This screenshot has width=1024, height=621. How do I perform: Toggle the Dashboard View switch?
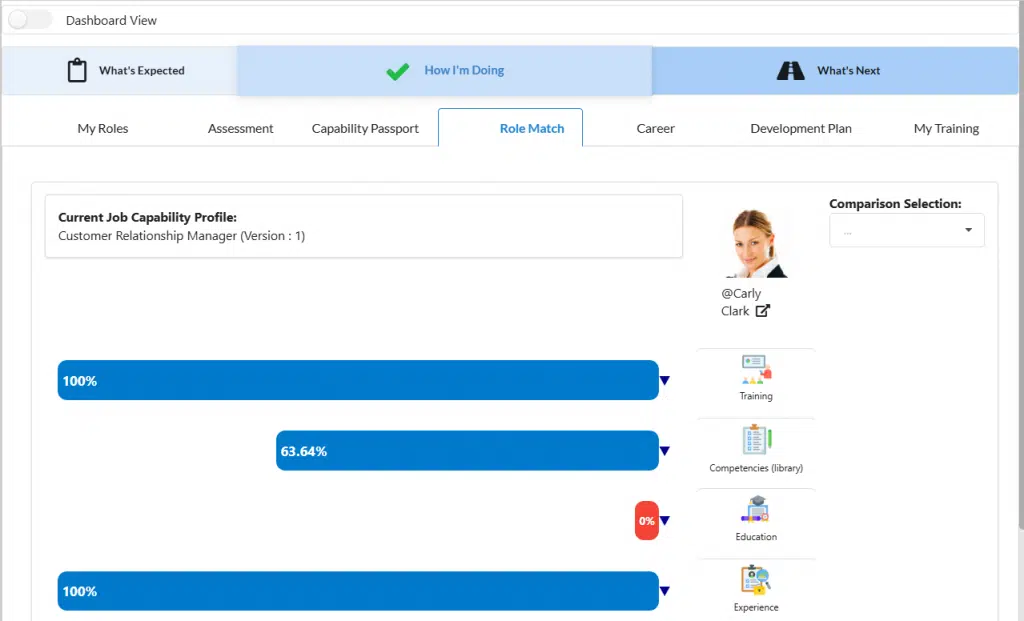pos(29,20)
